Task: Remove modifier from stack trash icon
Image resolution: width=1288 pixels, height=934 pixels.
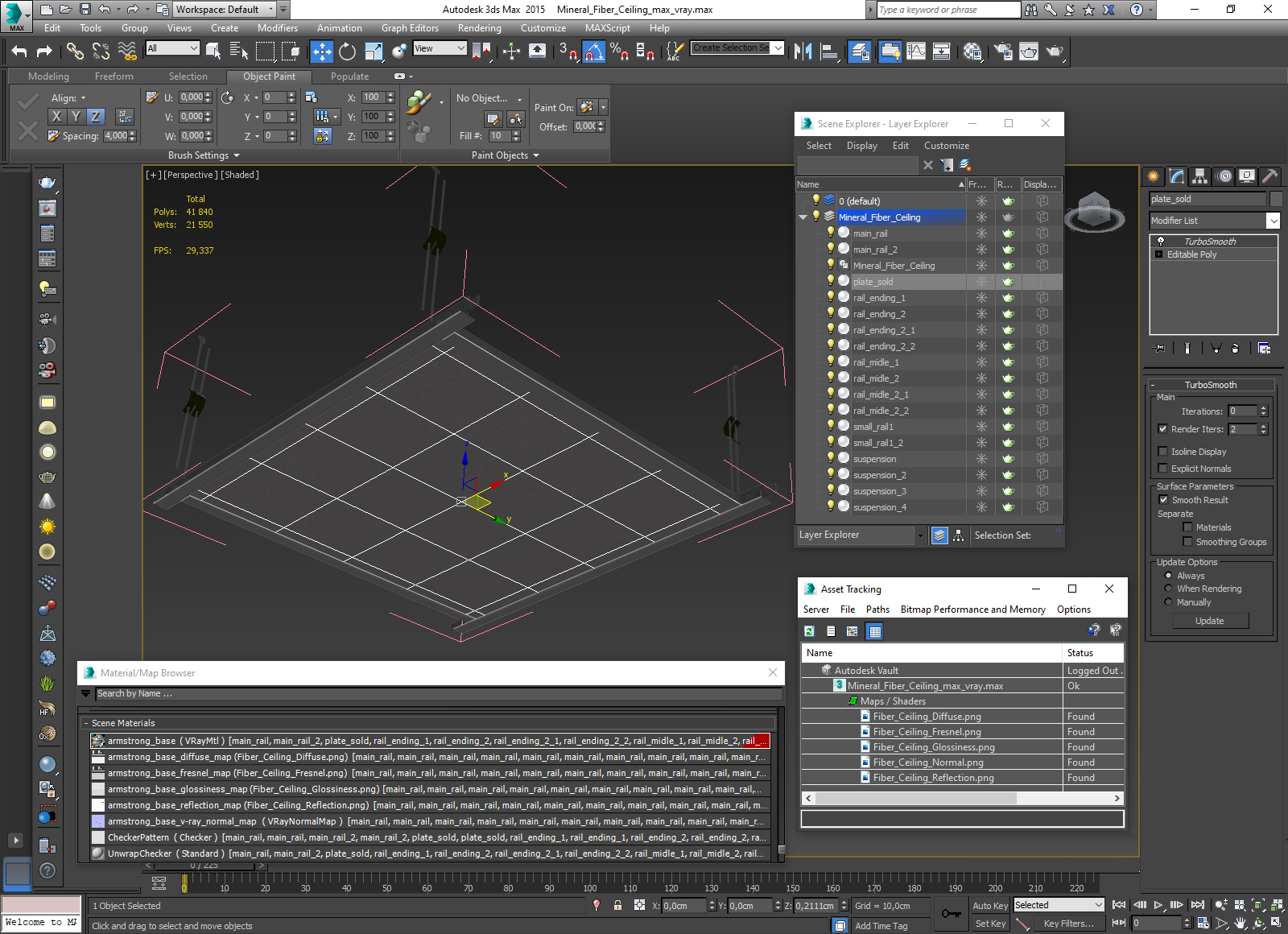Action: tap(1235, 349)
